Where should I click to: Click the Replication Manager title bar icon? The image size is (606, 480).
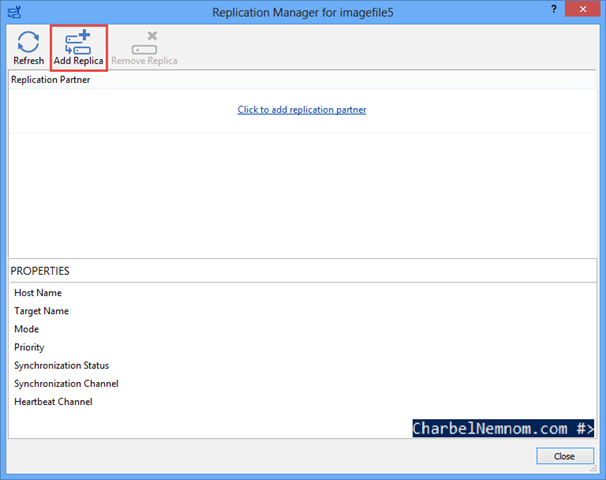(x=15, y=12)
